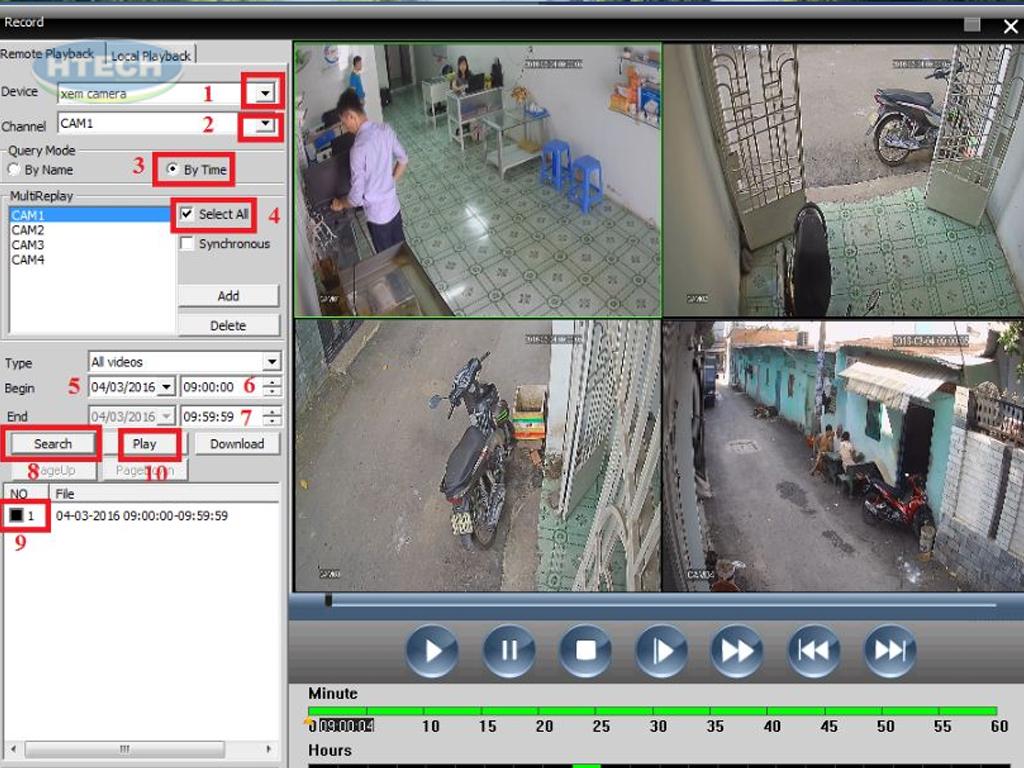Viewport: 1024px width, 768px height.
Task: Open the Type 'All videos' dropdown
Action: (x=271, y=362)
